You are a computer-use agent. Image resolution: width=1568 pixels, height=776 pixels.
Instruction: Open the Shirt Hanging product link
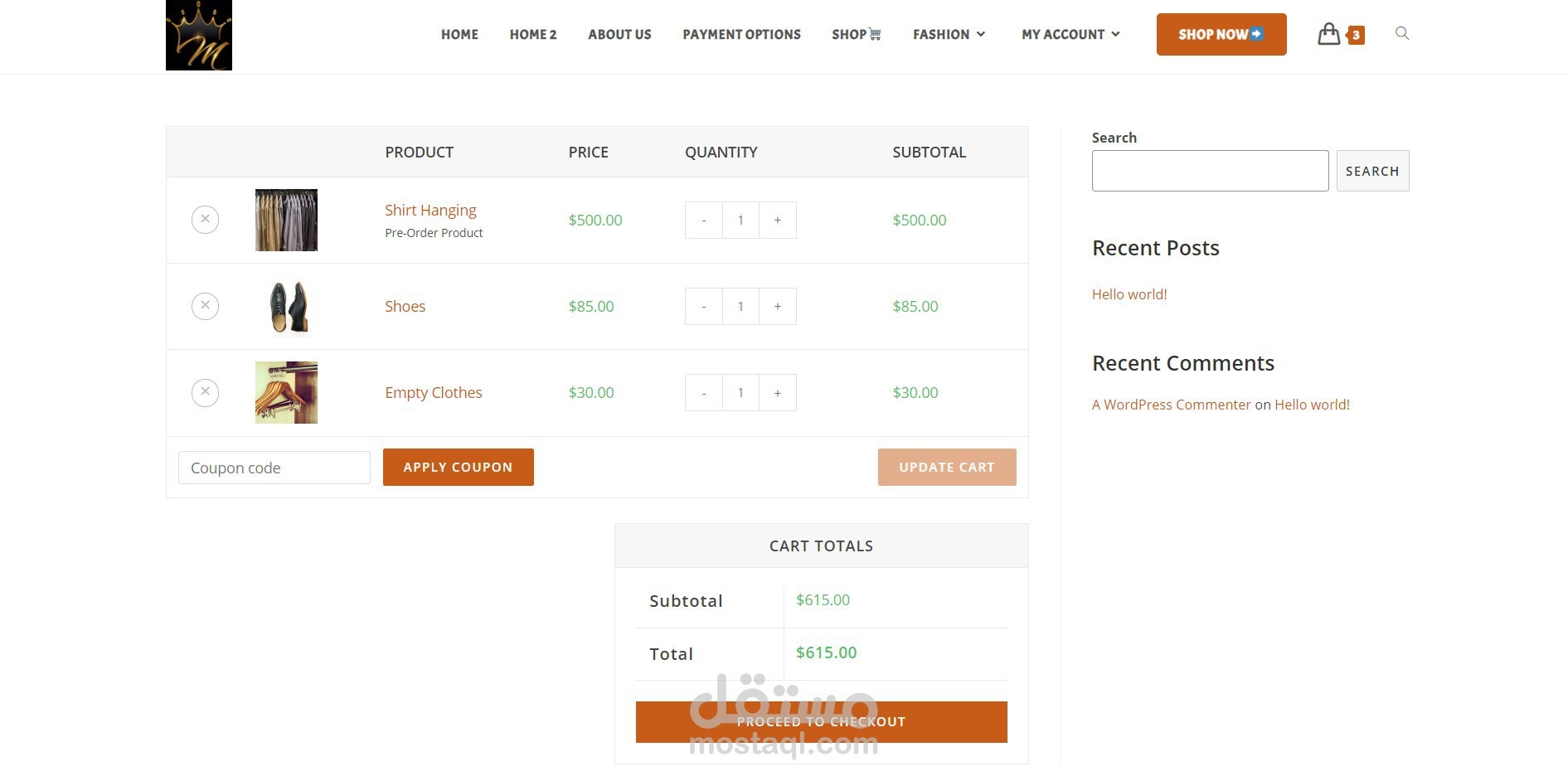tap(430, 210)
